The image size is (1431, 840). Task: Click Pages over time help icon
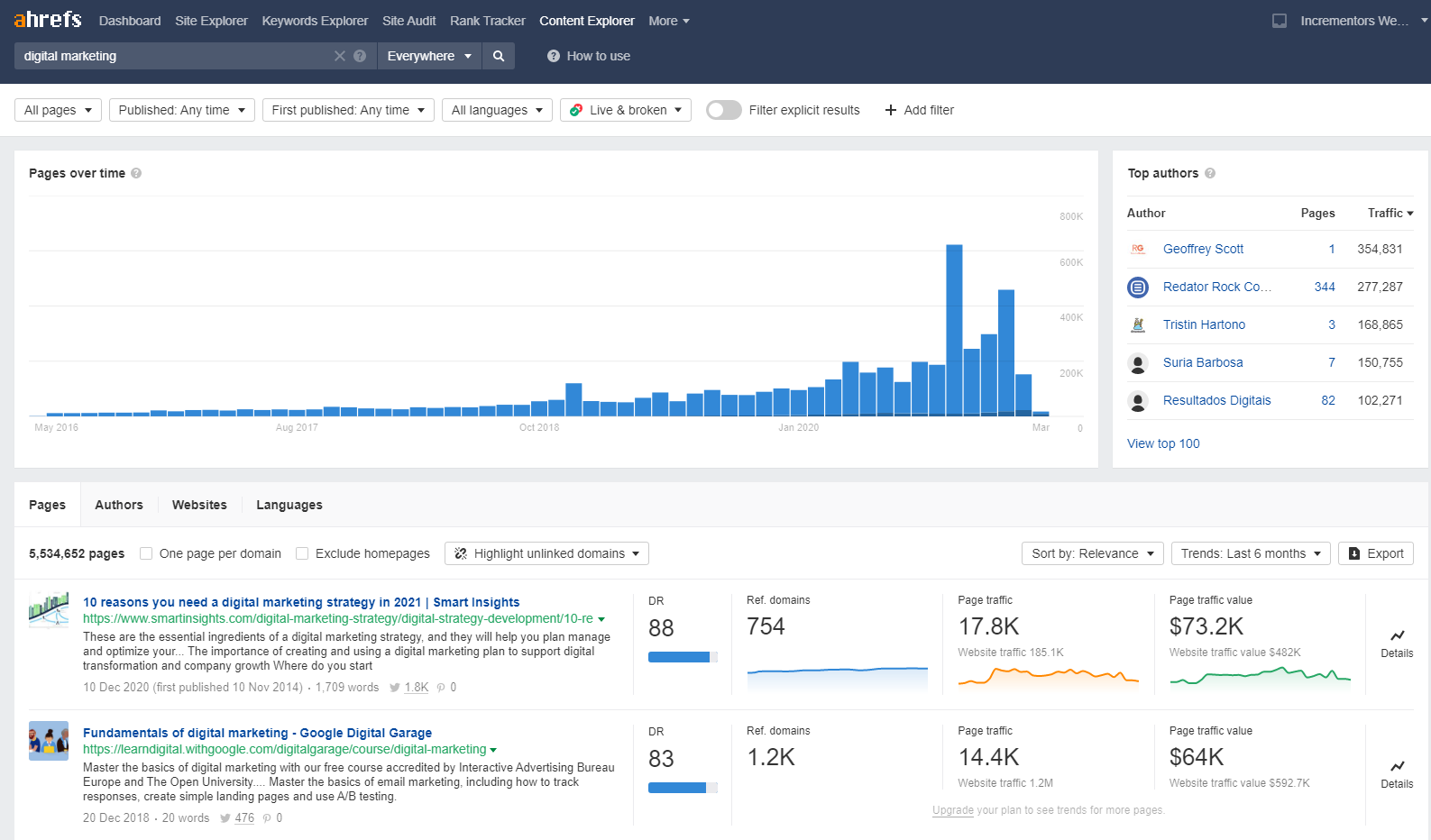pos(136,173)
